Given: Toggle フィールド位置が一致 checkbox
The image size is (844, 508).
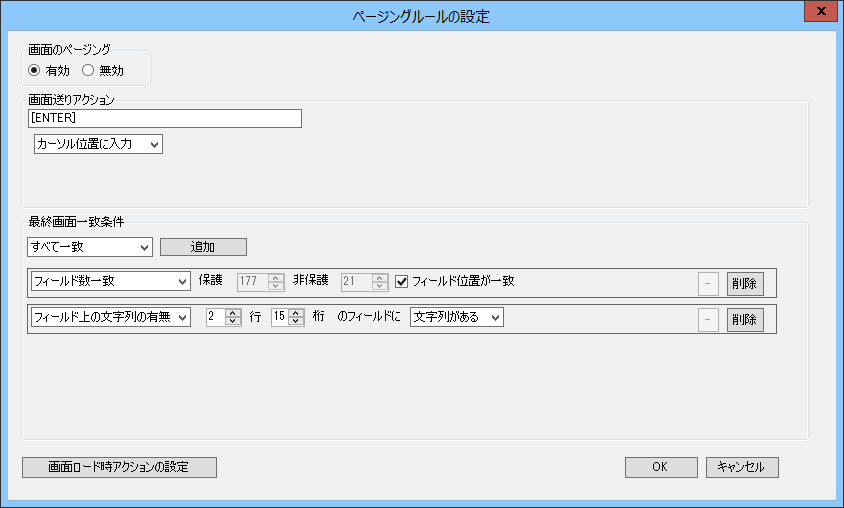Looking at the screenshot, I should tap(402, 281).
